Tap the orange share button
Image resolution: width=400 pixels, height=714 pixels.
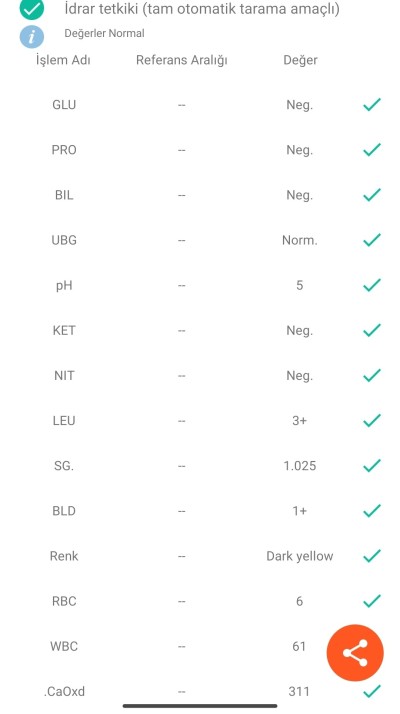355,653
